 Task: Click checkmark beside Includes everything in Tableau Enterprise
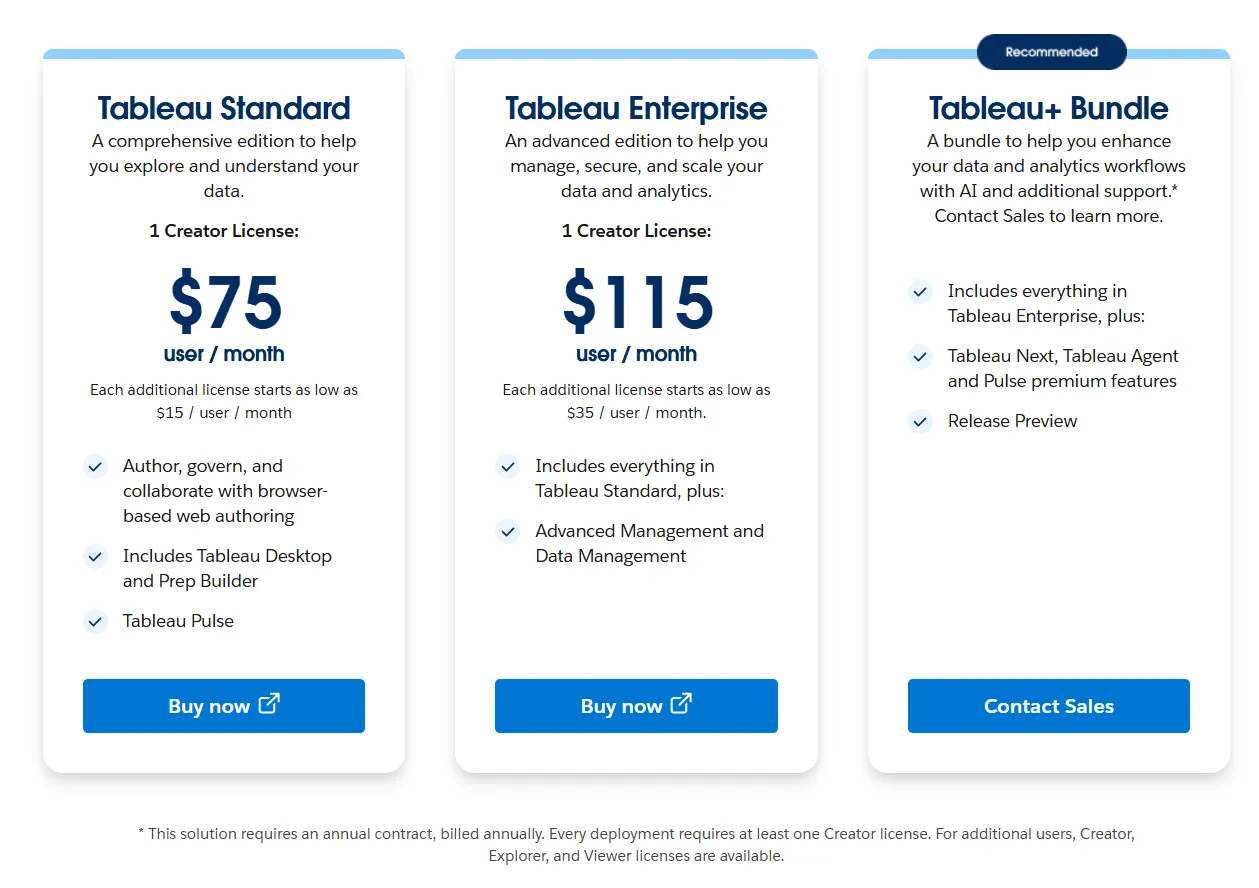click(920, 291)
